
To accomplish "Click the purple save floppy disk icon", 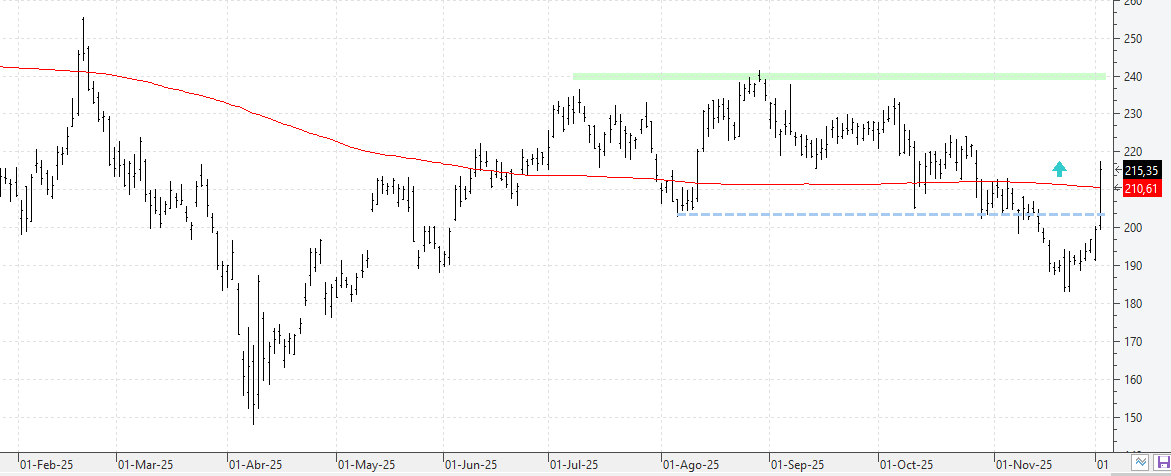I will 1163,463.
